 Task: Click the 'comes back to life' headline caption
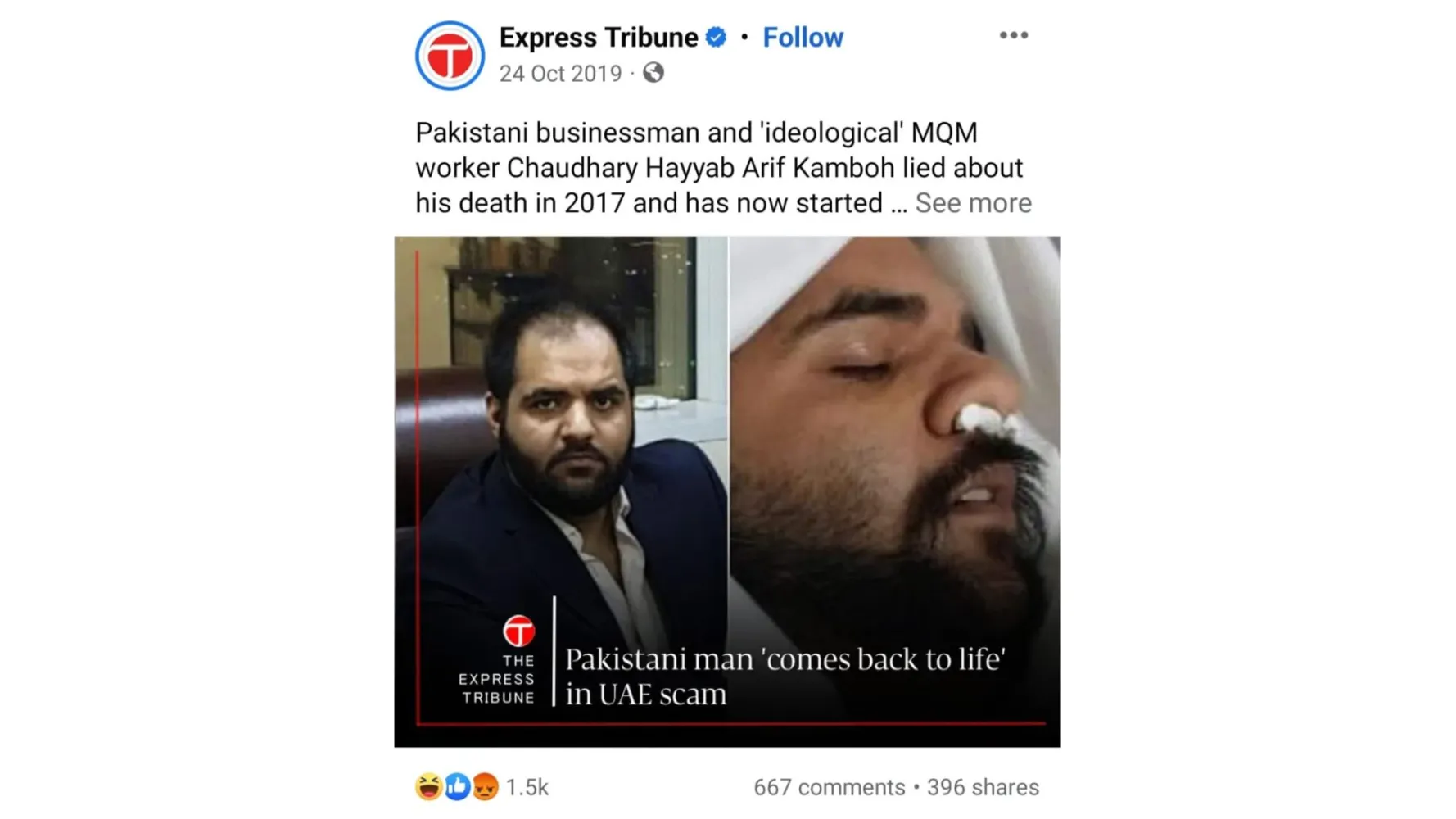pos(785,676)
